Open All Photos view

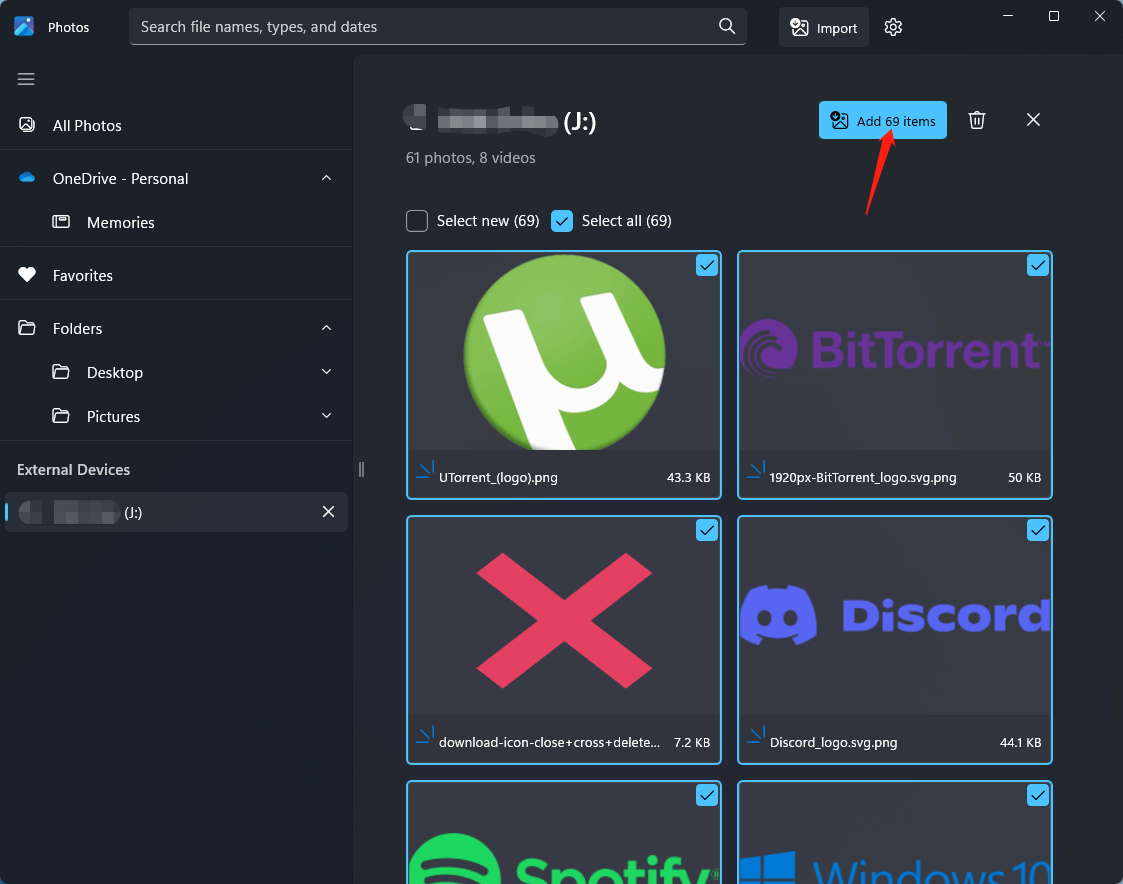[x=176, y=125]
